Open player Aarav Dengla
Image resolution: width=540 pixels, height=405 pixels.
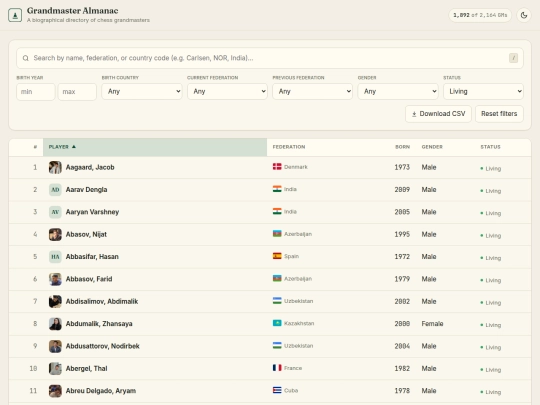(x=86, y=190)
